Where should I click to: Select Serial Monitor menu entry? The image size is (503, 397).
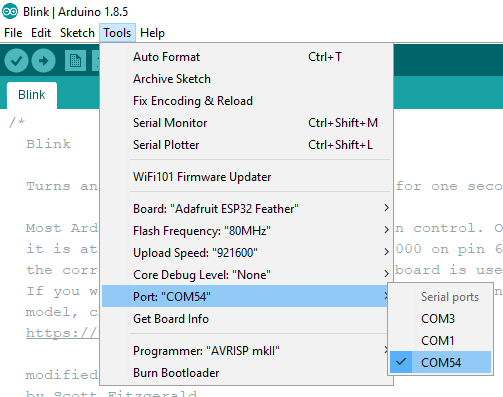tap(246, 123)
